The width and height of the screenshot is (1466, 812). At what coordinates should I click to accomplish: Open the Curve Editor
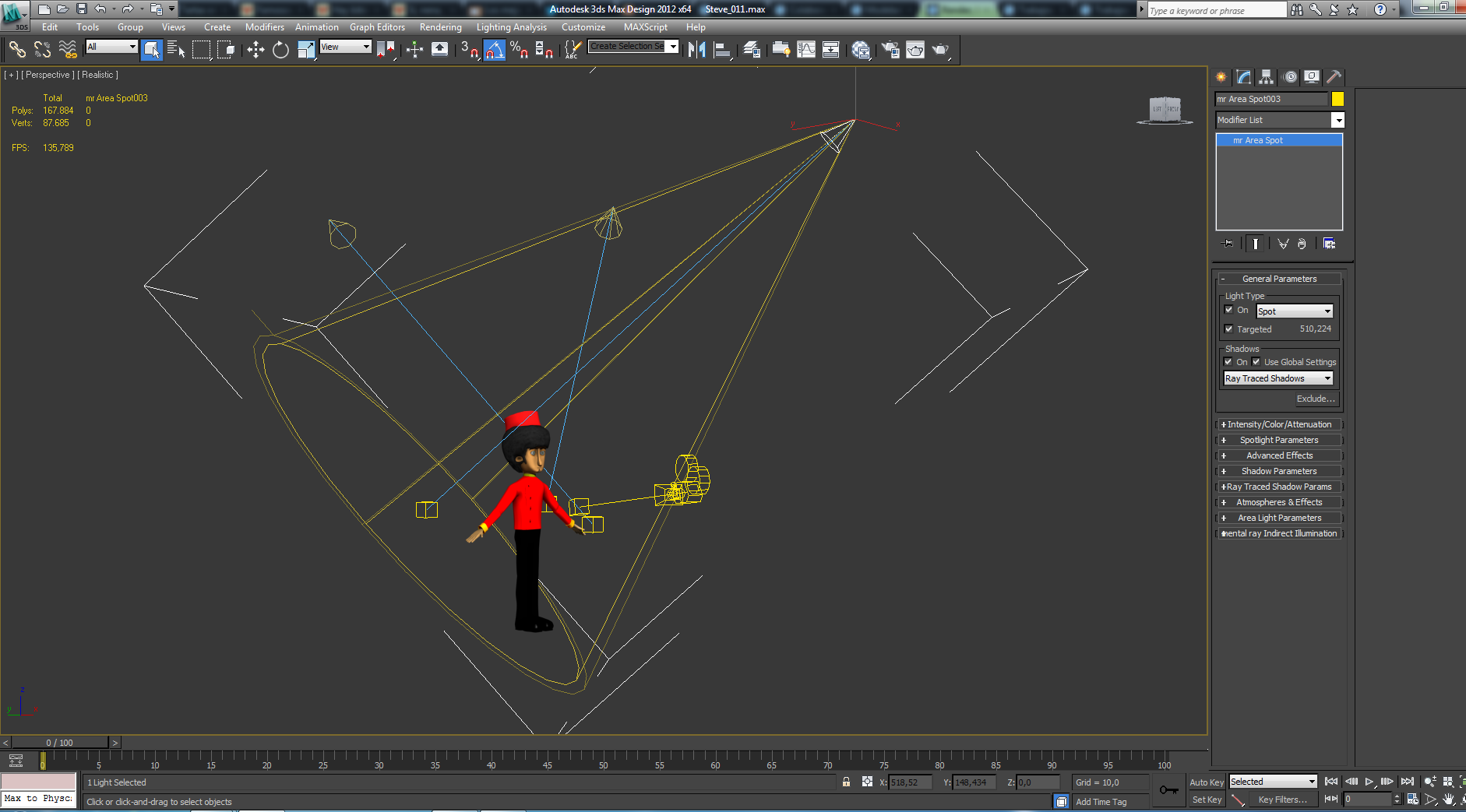point(806,50)
